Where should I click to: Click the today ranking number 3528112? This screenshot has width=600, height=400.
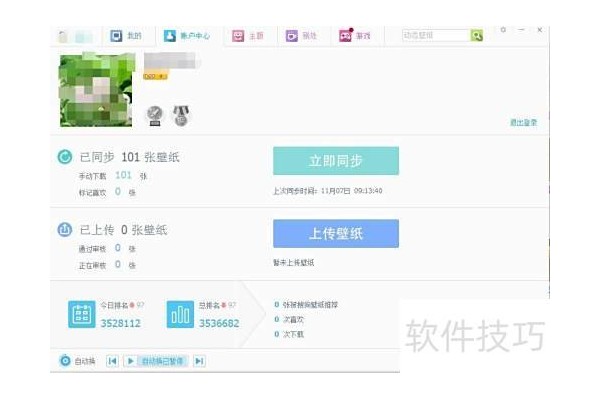click(121, 323)
